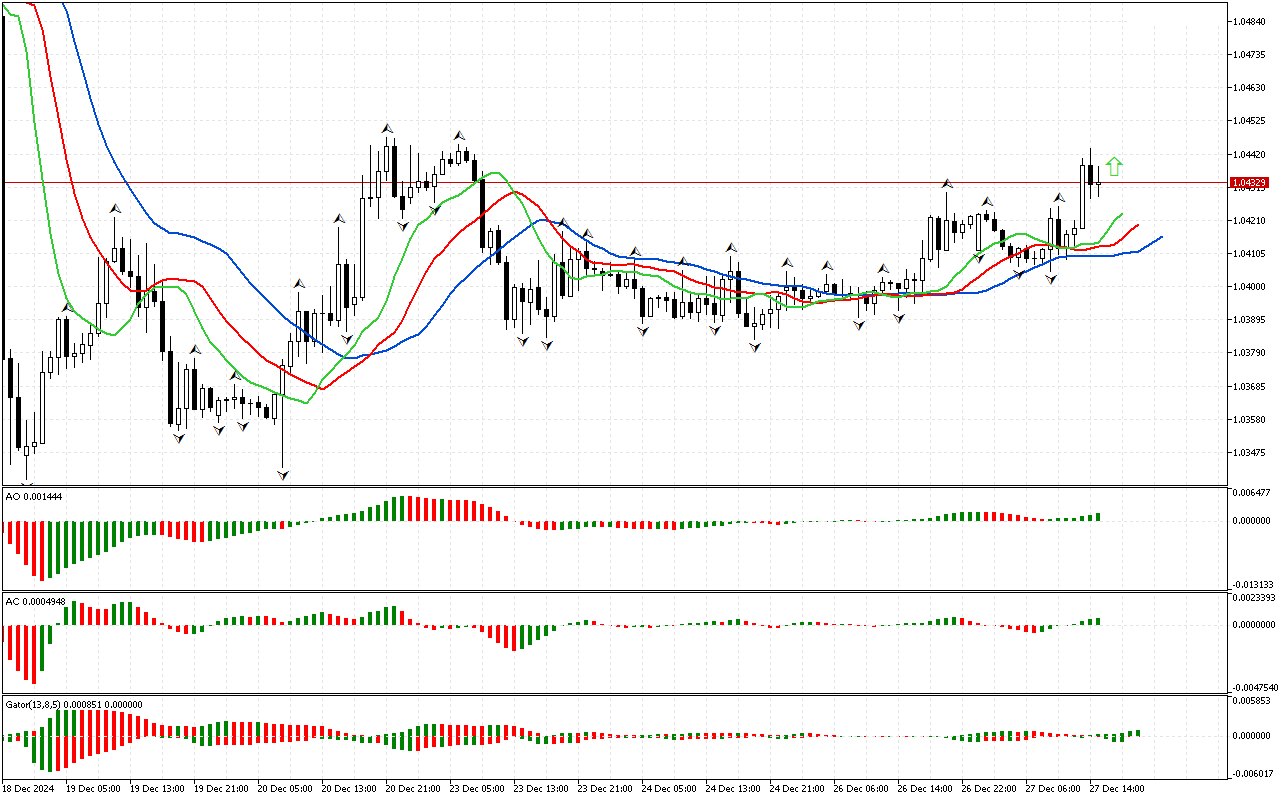This screenshot has height=800, width=1280.
Task: Click the 1.04105 price scale value
Action: [x=1251, y=254]
